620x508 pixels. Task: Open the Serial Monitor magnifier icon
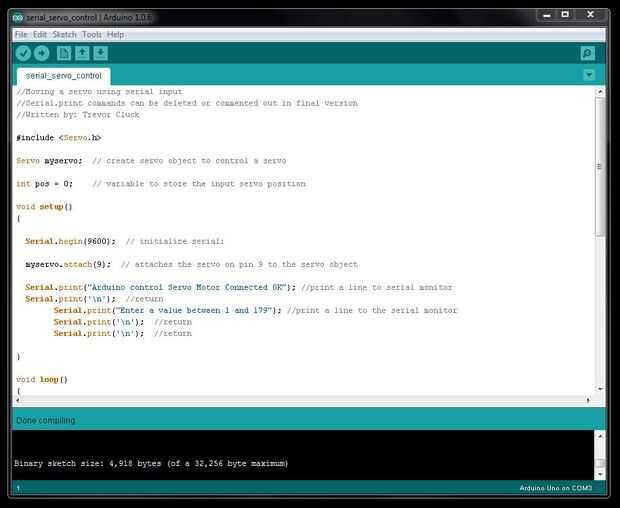point(588,53)
